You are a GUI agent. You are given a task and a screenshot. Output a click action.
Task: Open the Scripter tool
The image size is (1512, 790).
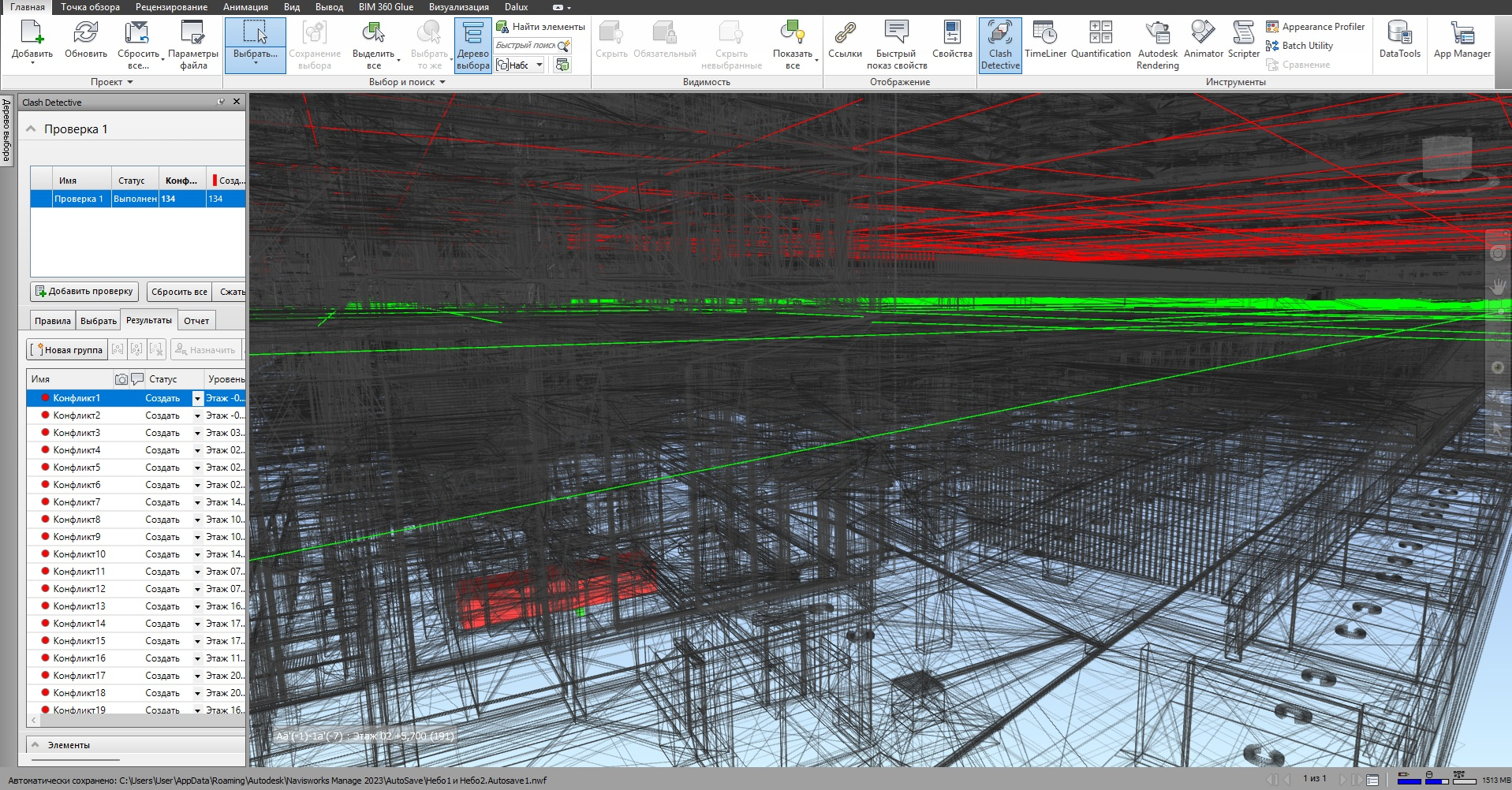[1243, 39]
